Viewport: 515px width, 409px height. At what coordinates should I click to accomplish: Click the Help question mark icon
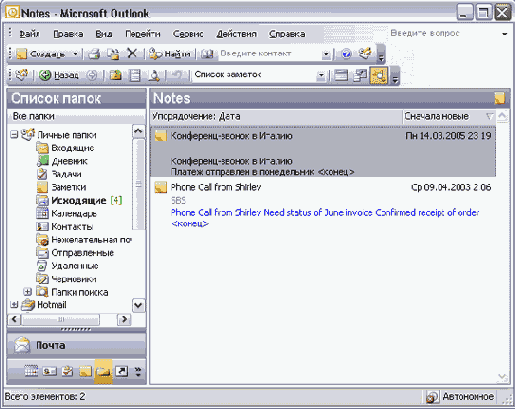coord(347,53)
